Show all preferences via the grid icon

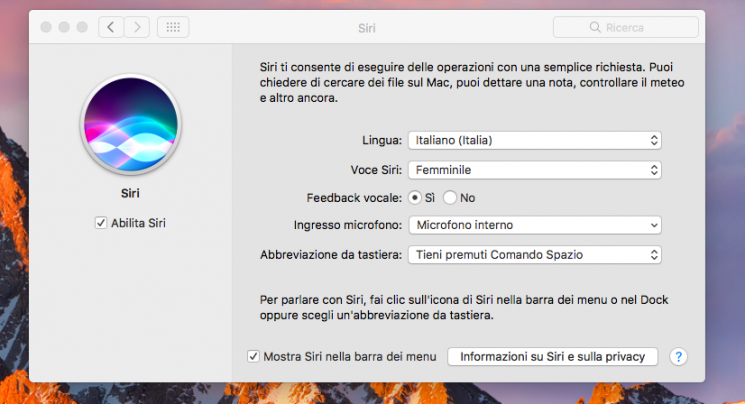(172, 27)
